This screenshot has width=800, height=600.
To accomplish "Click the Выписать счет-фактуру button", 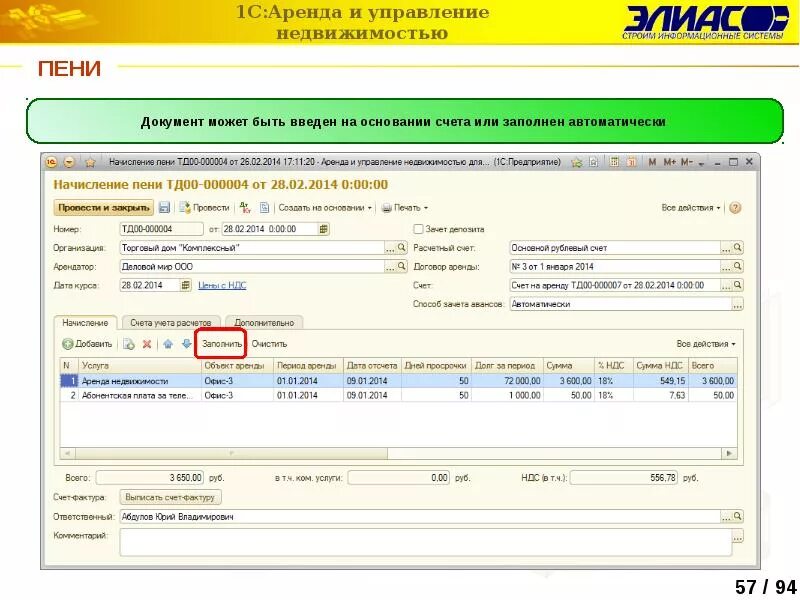I will [x=170, y=497].
